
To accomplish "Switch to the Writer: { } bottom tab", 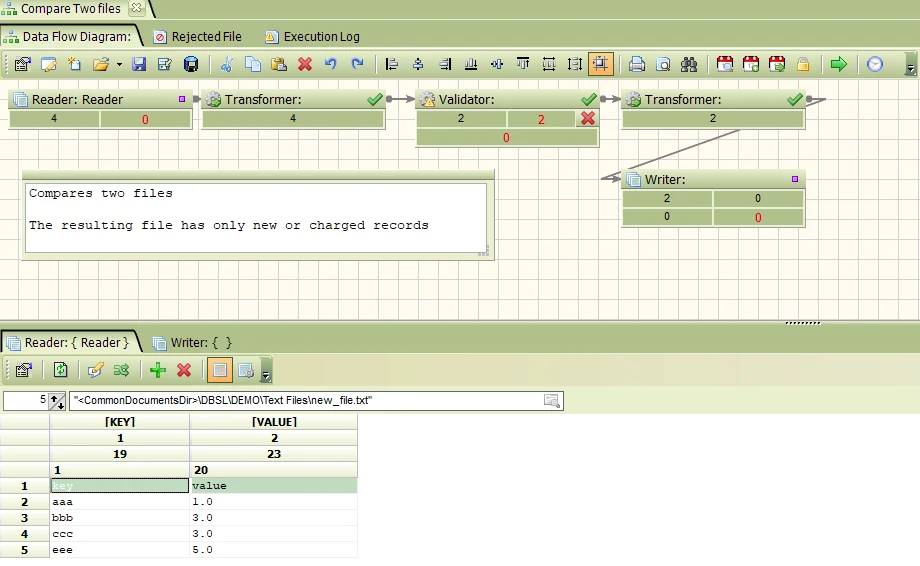I will tap(192, 343).
